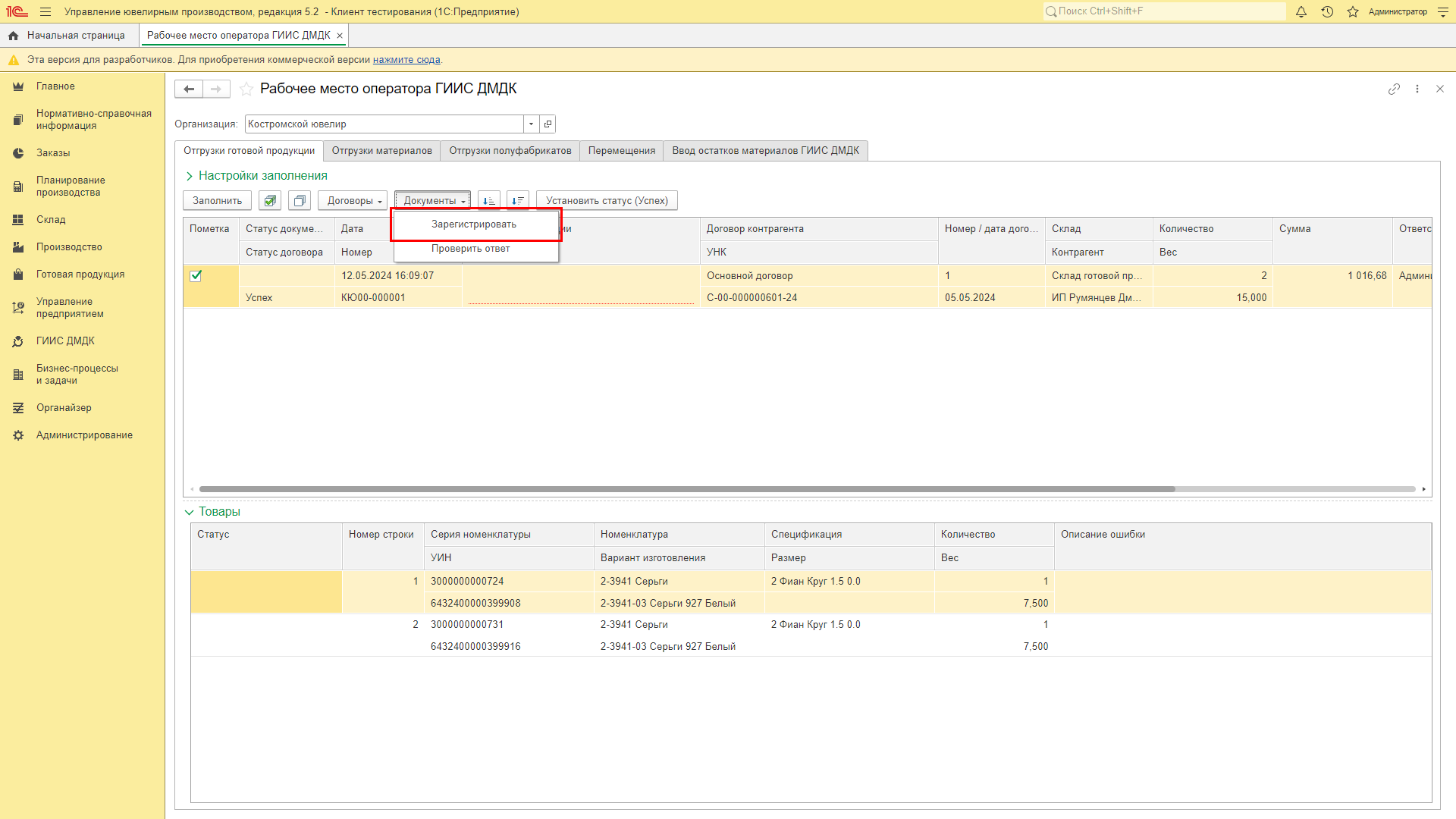Open notifications bell icon

tap(1301, 11)
